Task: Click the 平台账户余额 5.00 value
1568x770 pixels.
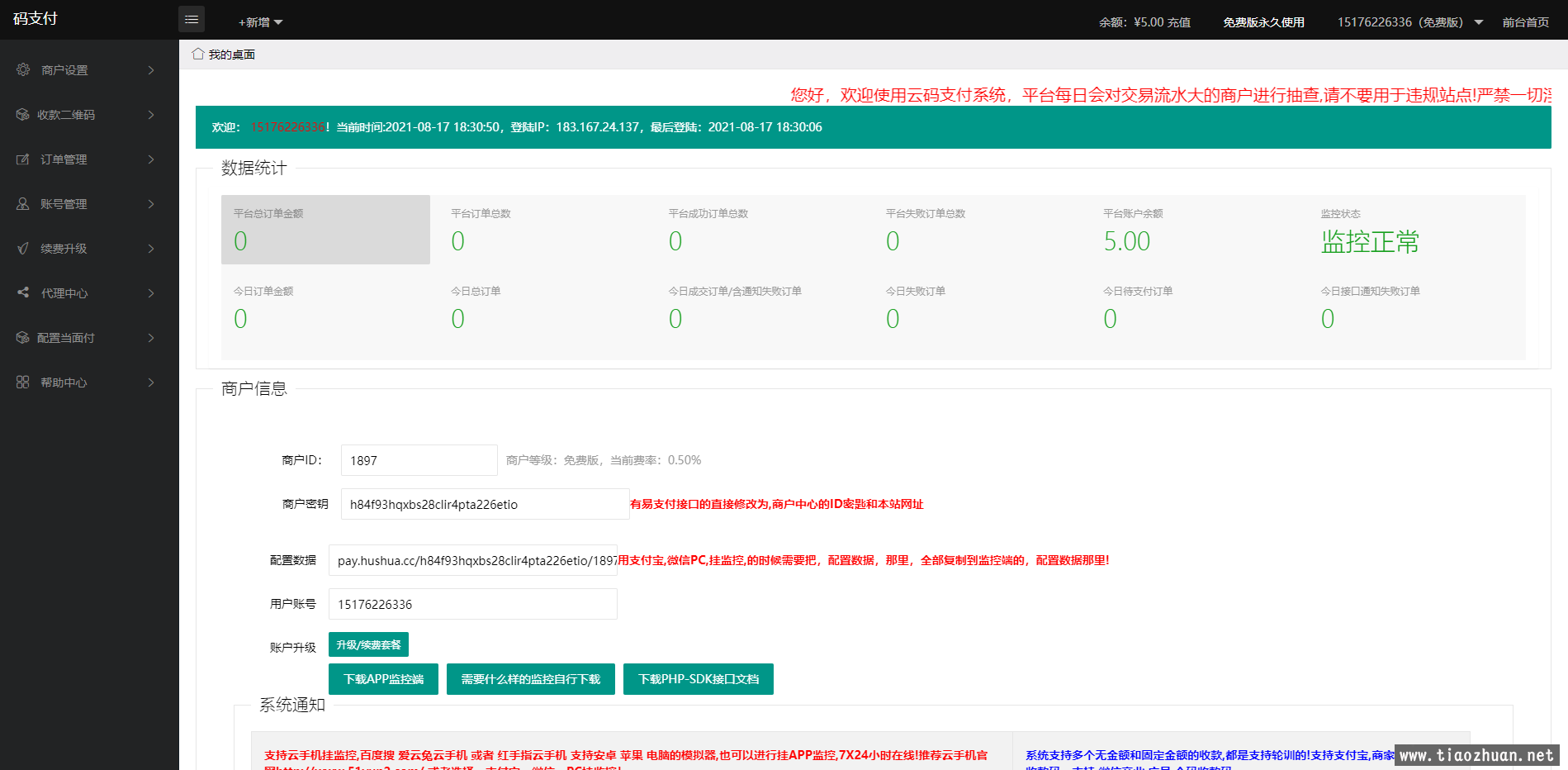Action: pyautogui.click(x=1127, y=241)
